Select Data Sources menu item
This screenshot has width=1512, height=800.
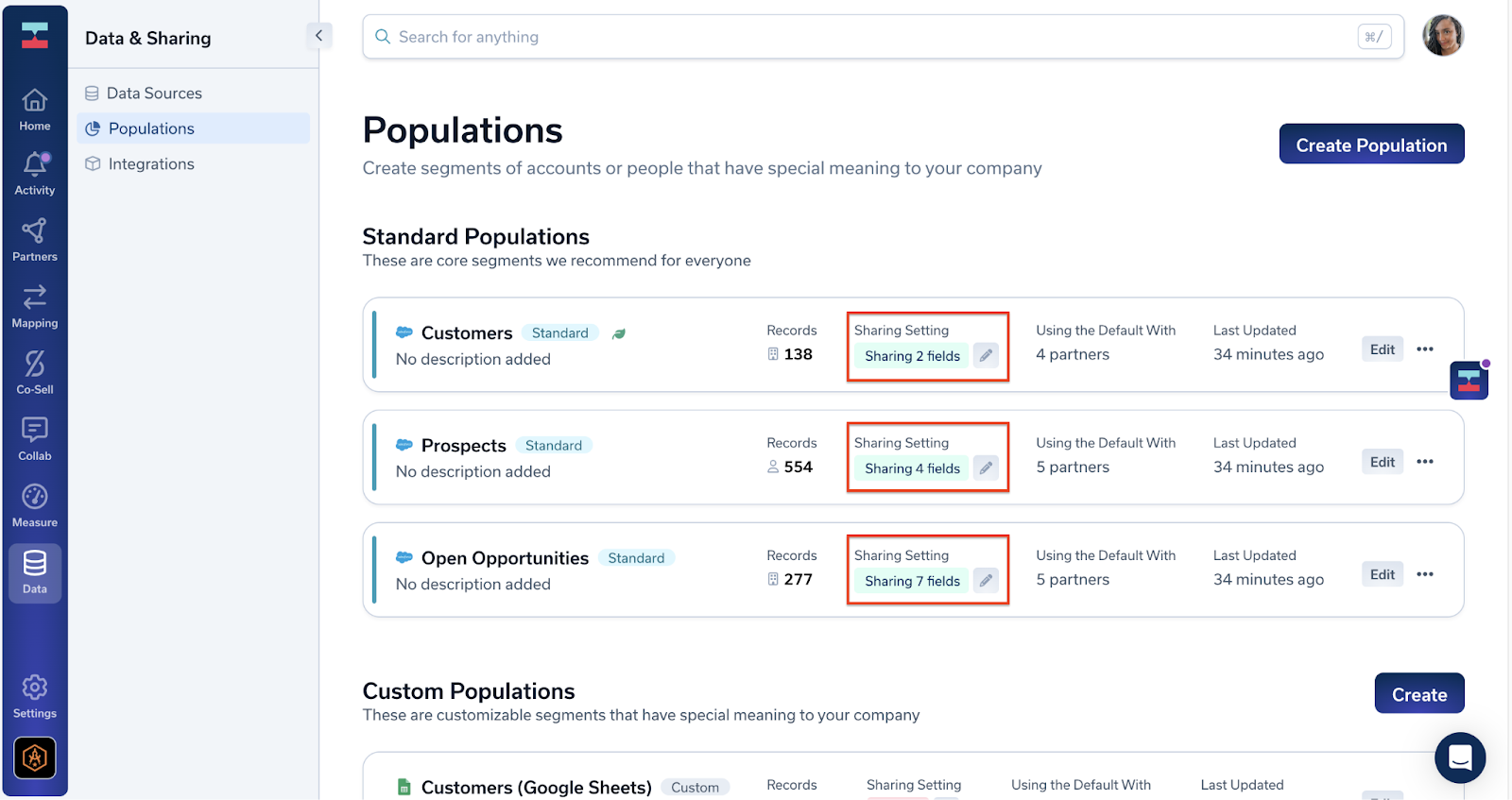click(x=154, y=94)
